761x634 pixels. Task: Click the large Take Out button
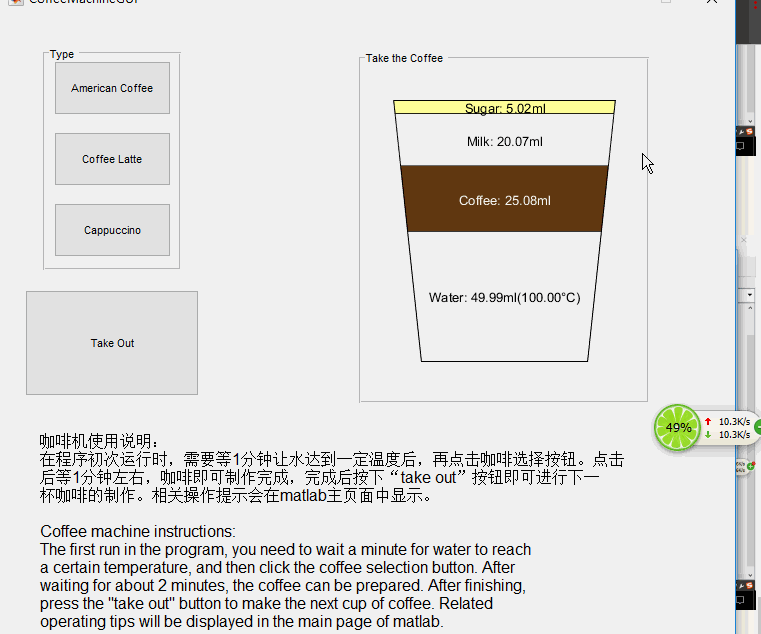(x=112, y=343)
